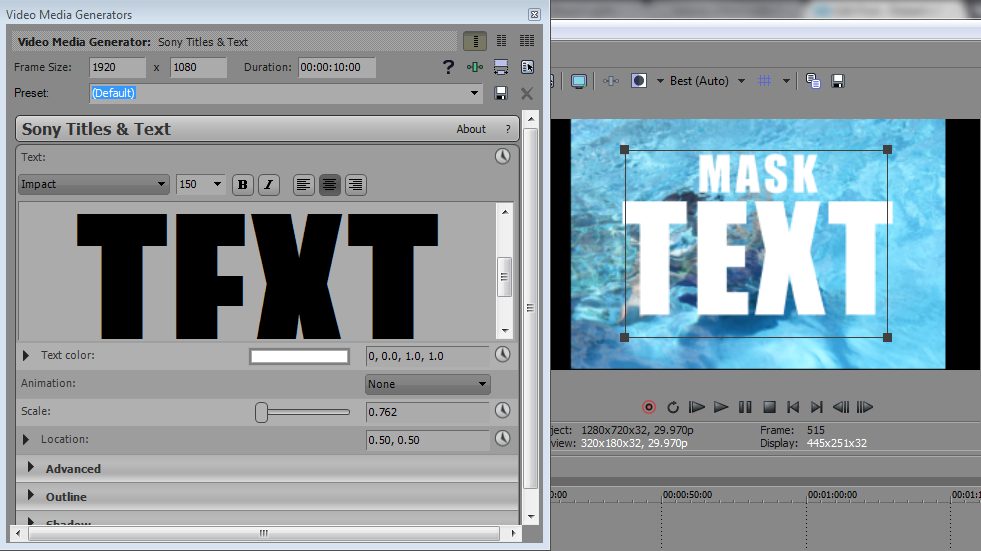Select three-column view layout icon
Screen dimensions: 981x551
[527, 41]
